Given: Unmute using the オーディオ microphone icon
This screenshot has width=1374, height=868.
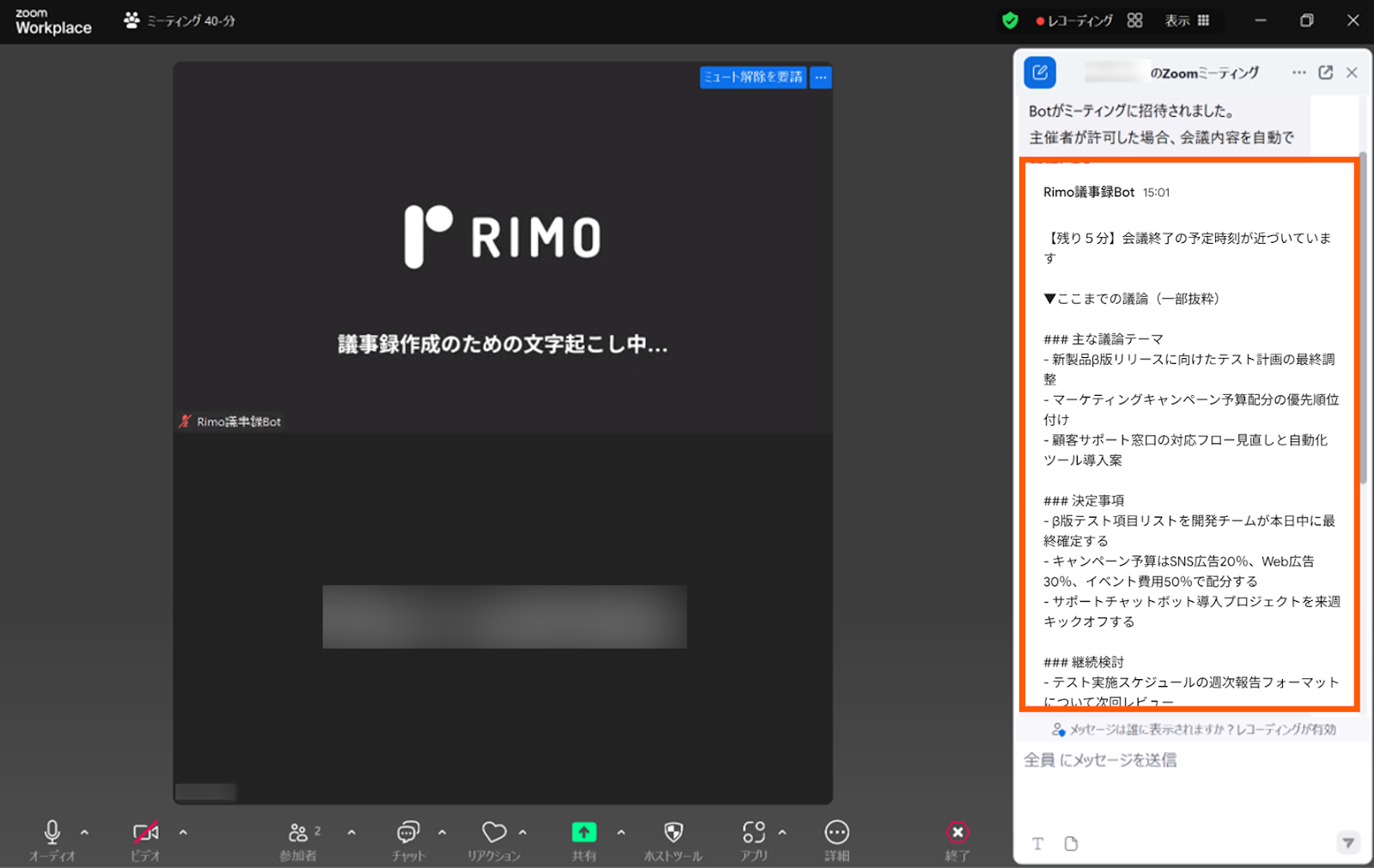Looking at the screenshot, I should pyautogui.click(x=52, y=831).
